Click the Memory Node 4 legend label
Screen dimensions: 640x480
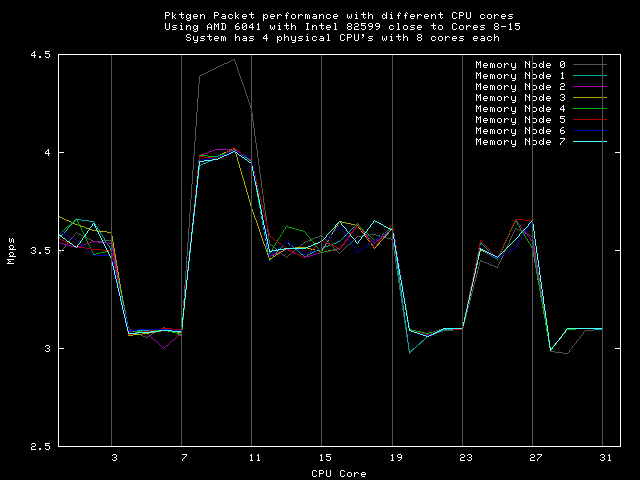[x=519, y=109]
